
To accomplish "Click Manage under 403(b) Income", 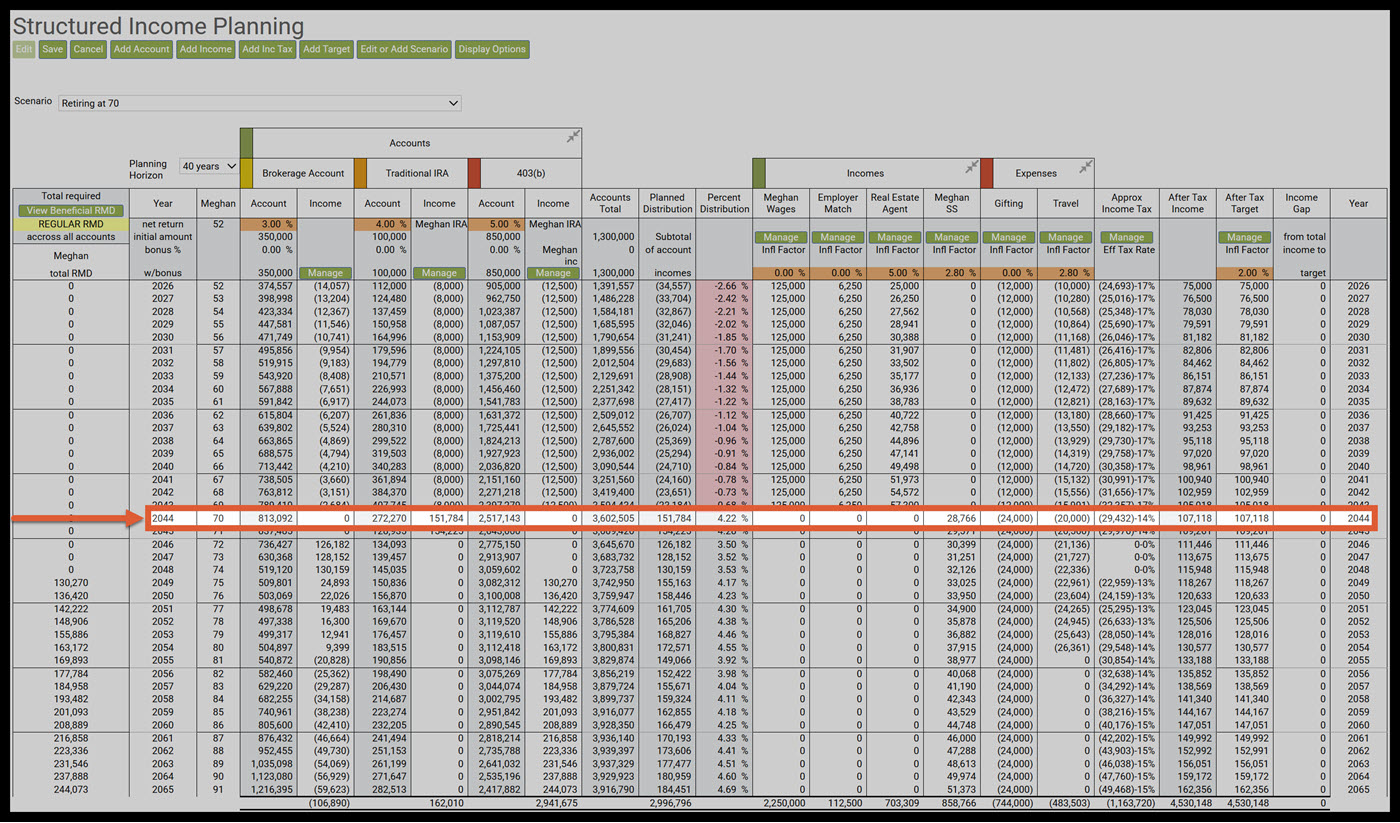I will pyautogui.click(x=552, y=273).
